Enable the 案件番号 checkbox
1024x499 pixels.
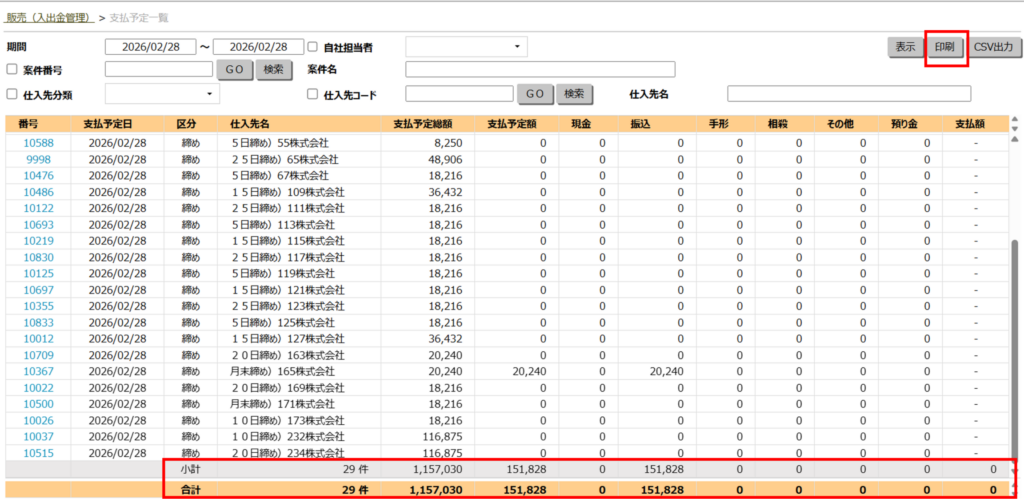pos(13,70)
